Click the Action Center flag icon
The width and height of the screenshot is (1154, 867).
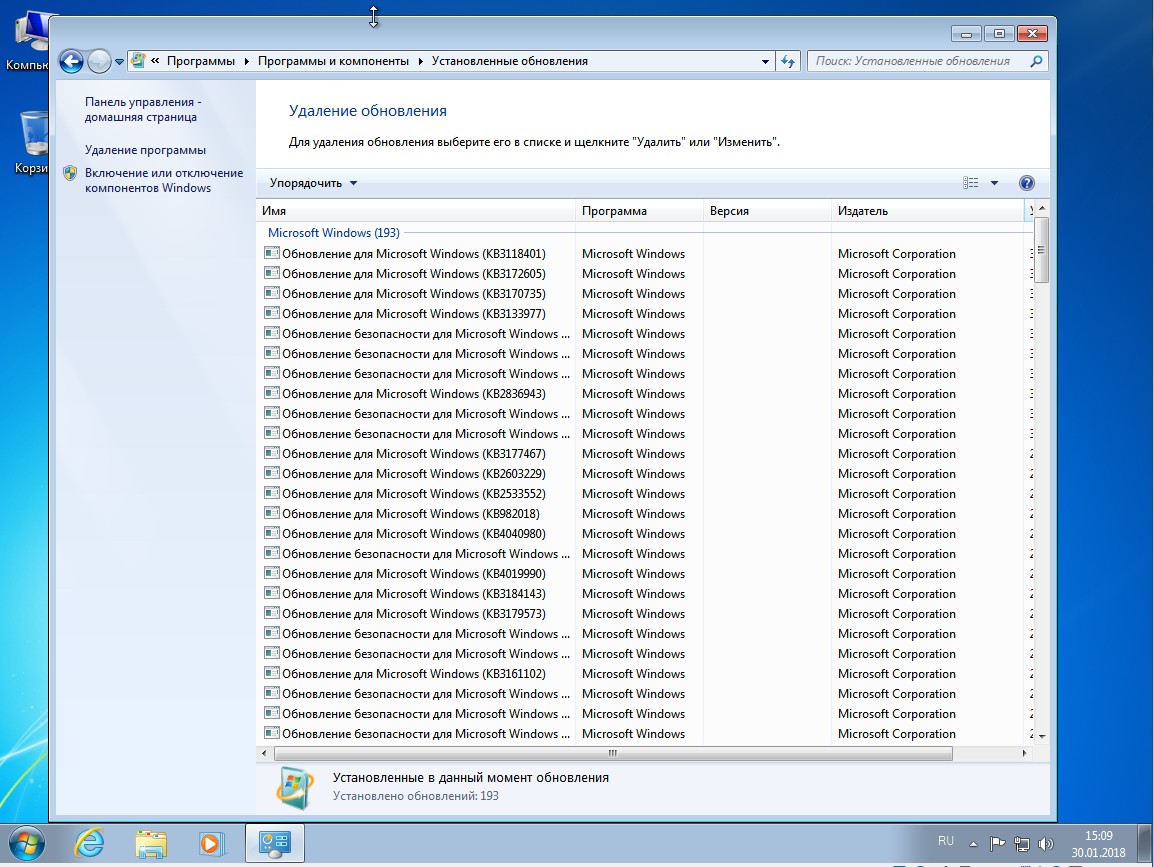point(997,843)
